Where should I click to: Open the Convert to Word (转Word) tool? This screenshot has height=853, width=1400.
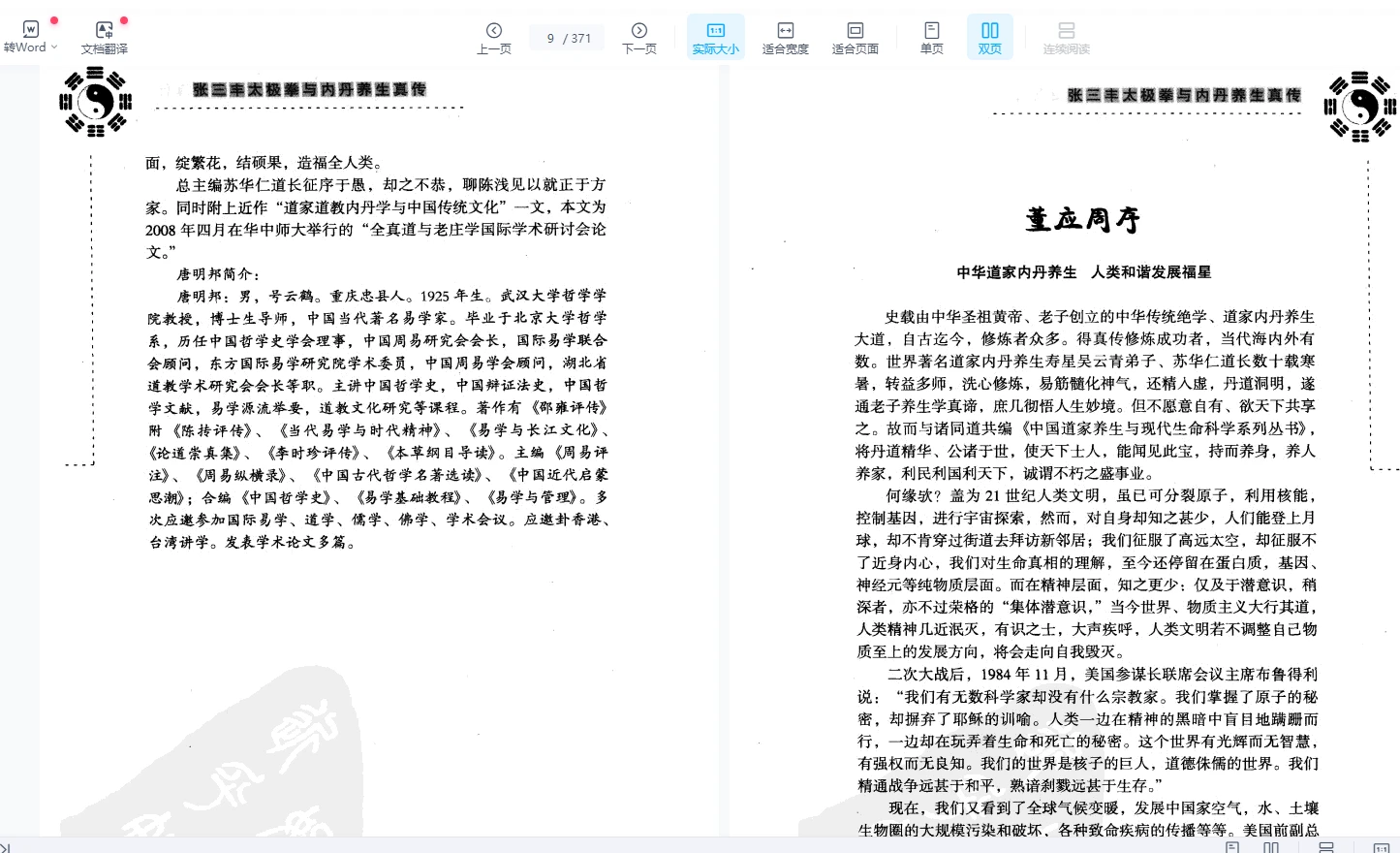point(31,37)
